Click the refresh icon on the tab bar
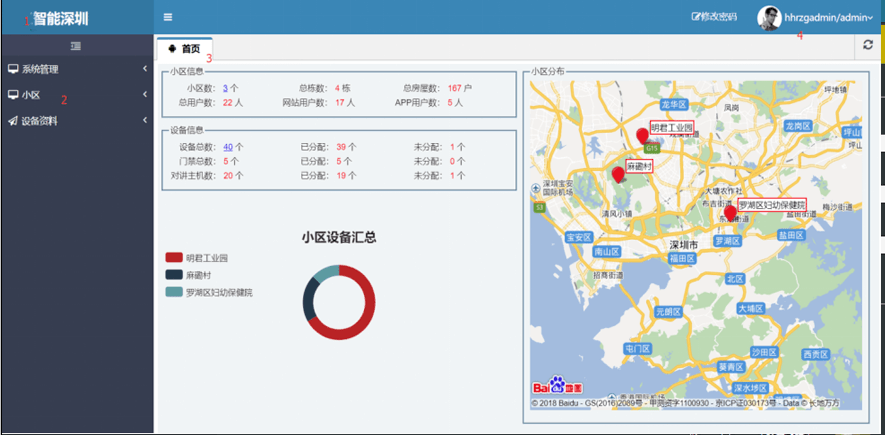Image resolution: width=885 pixels, height=435 pixels. point(868,46)
